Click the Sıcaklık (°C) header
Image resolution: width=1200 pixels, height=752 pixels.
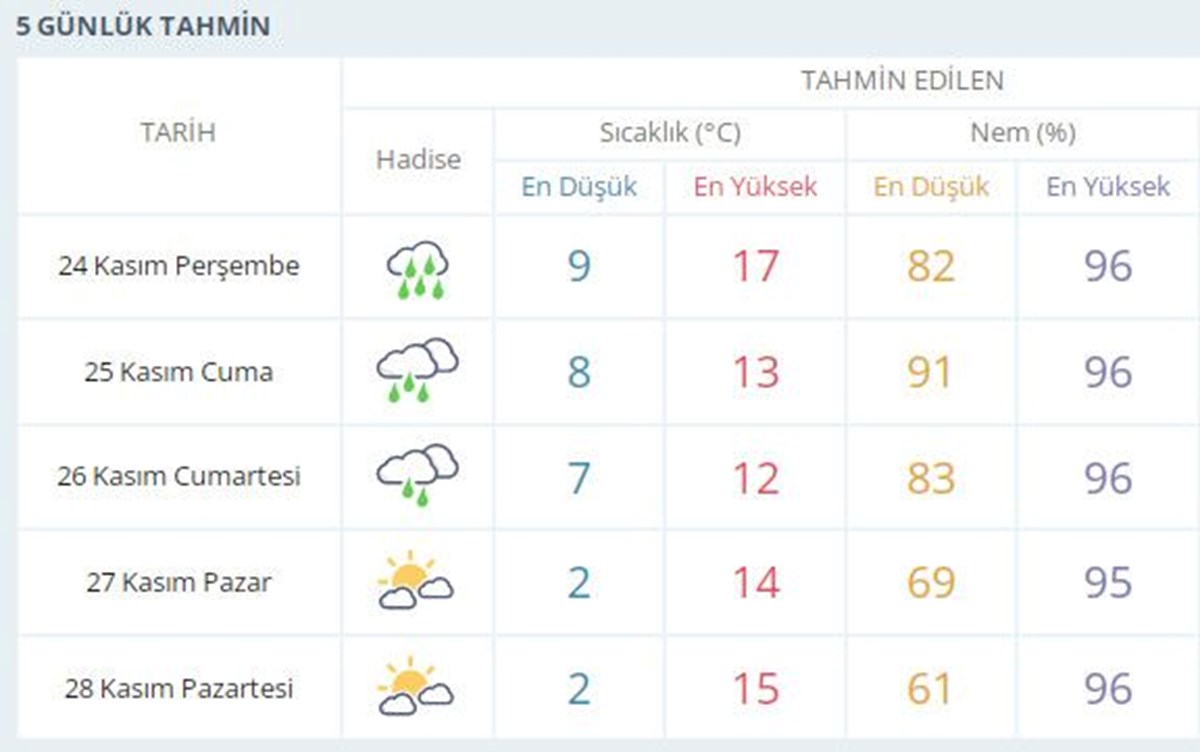point(670,133)
